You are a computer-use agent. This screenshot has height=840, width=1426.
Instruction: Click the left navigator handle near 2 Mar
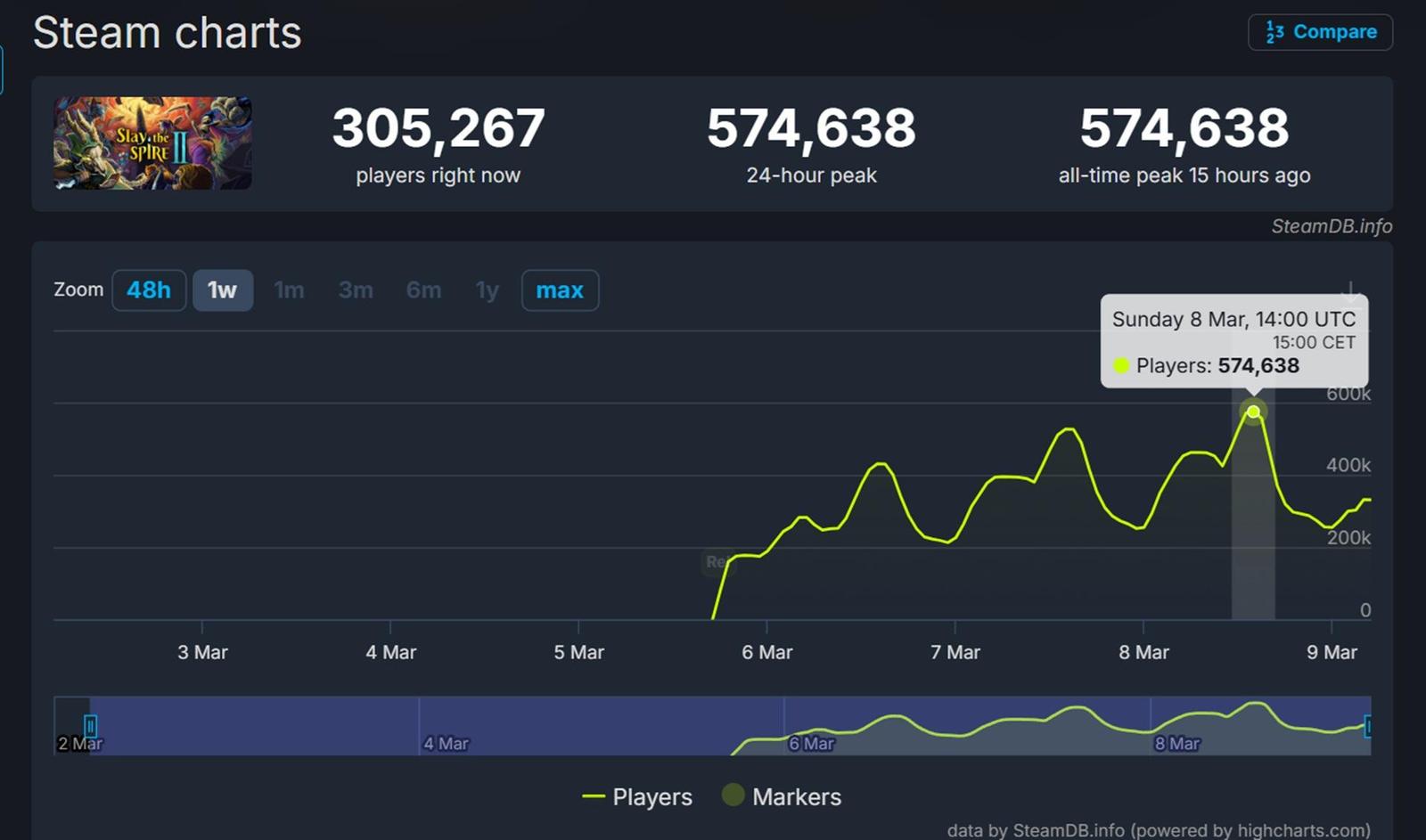89,727
